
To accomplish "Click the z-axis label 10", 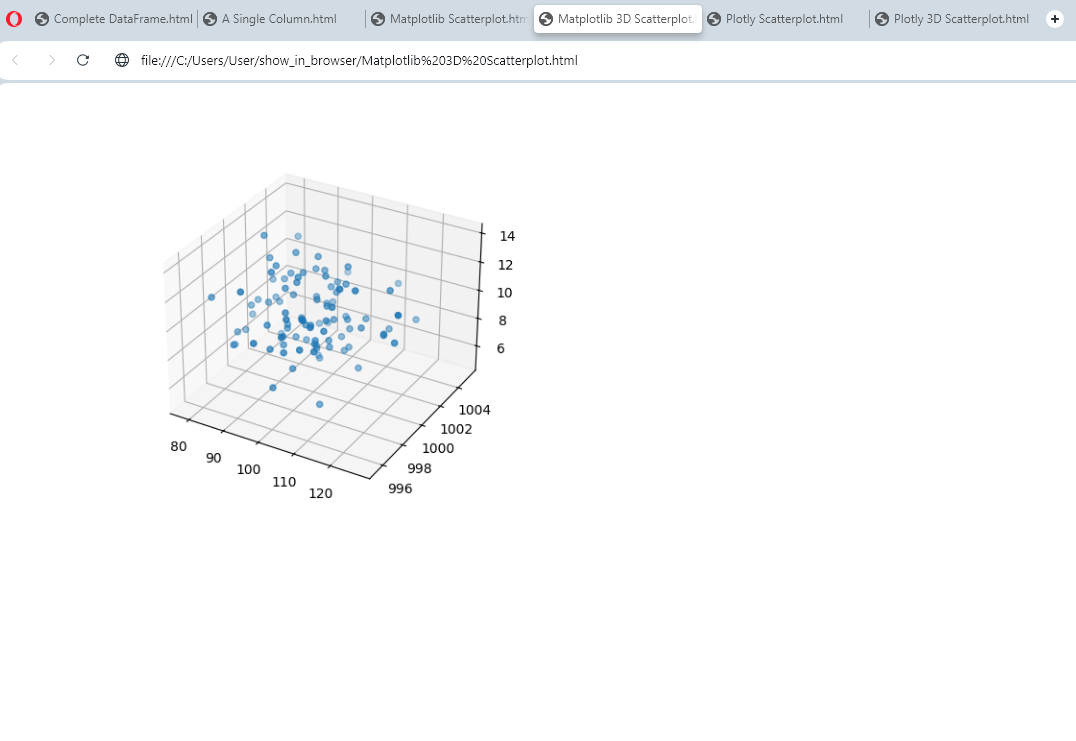I will 504,293.
